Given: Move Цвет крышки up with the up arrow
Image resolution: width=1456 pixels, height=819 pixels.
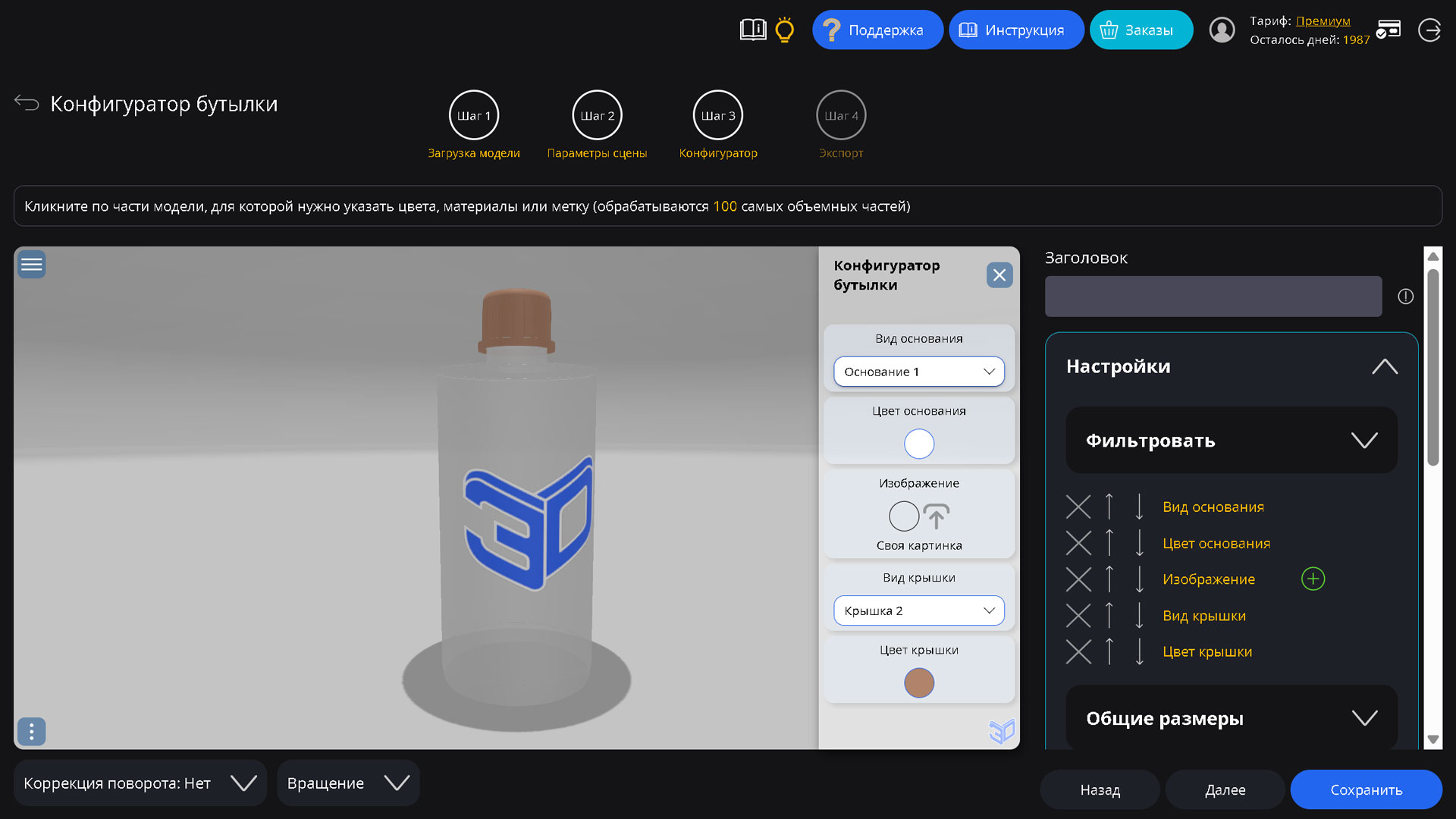Looking at the screenshot, I should click(x=1109, y=651).
